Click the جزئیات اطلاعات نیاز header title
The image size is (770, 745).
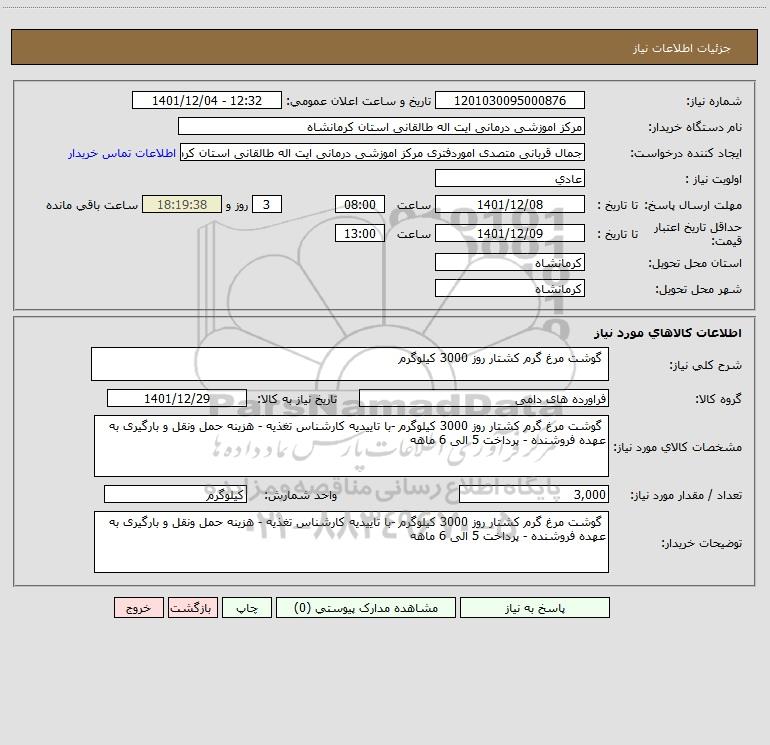(682, 48)
